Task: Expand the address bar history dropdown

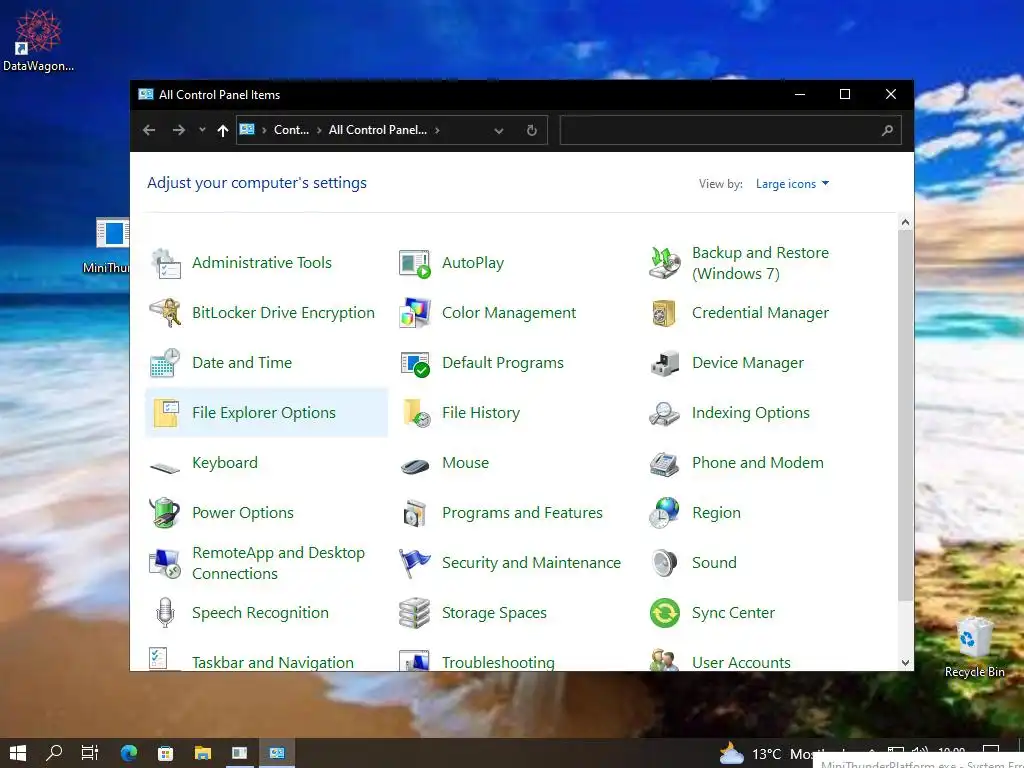Action: coord(499,131)
